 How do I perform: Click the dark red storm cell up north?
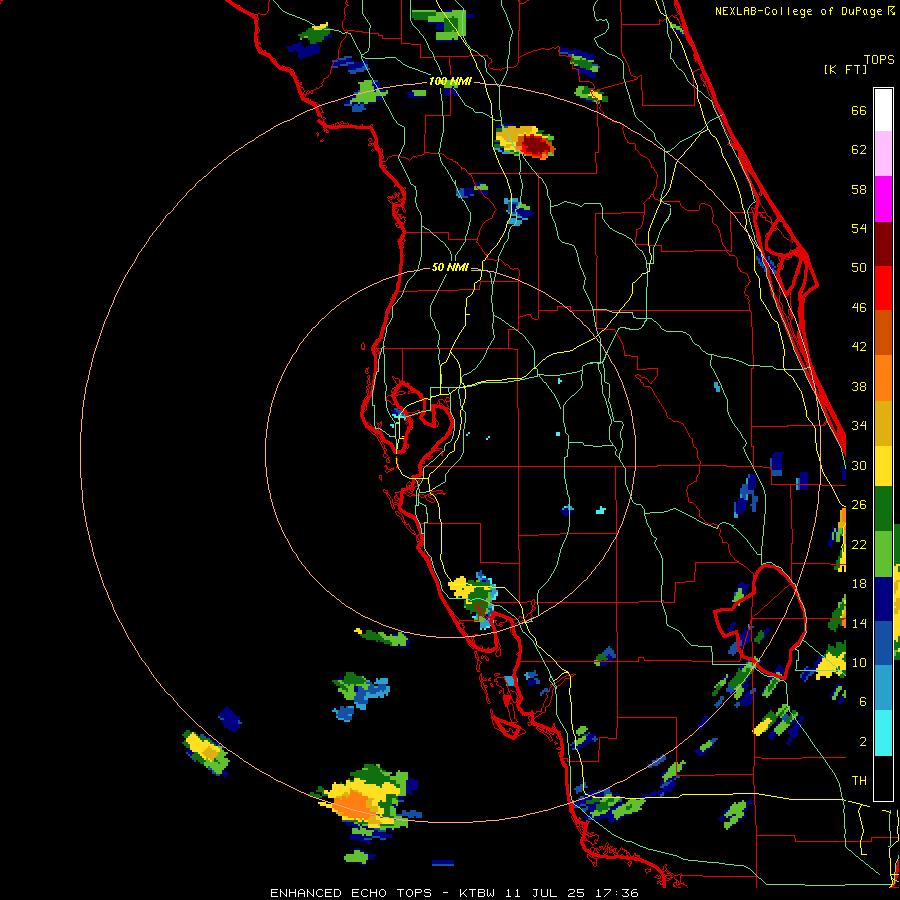(535, 145)
